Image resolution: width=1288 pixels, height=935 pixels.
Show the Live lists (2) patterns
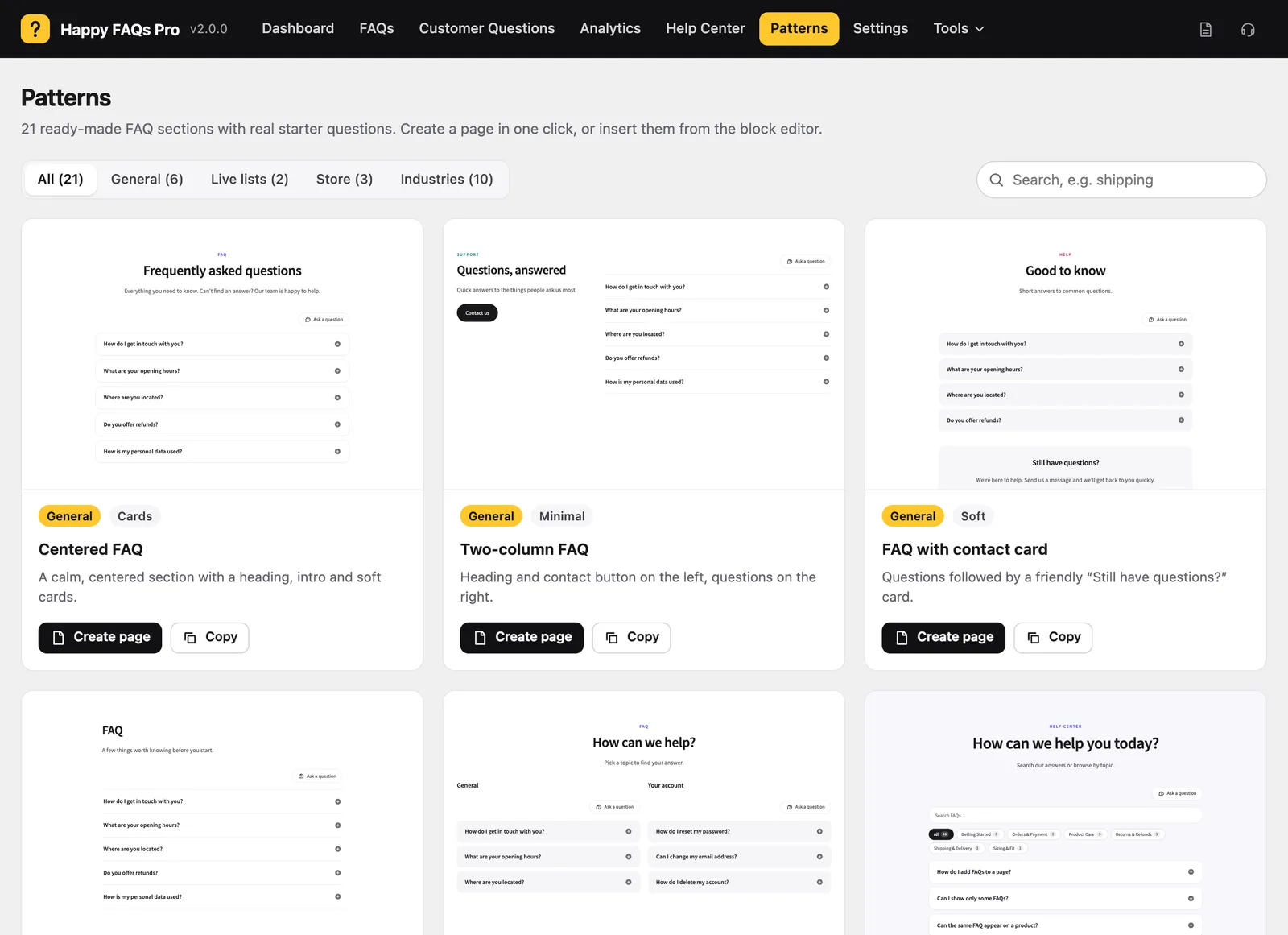pyautogui.click(x=250, y=180)
